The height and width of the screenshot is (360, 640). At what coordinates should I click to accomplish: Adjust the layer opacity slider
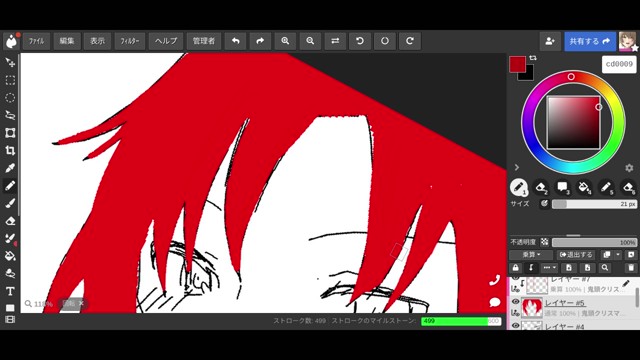(x=594, y=242)
